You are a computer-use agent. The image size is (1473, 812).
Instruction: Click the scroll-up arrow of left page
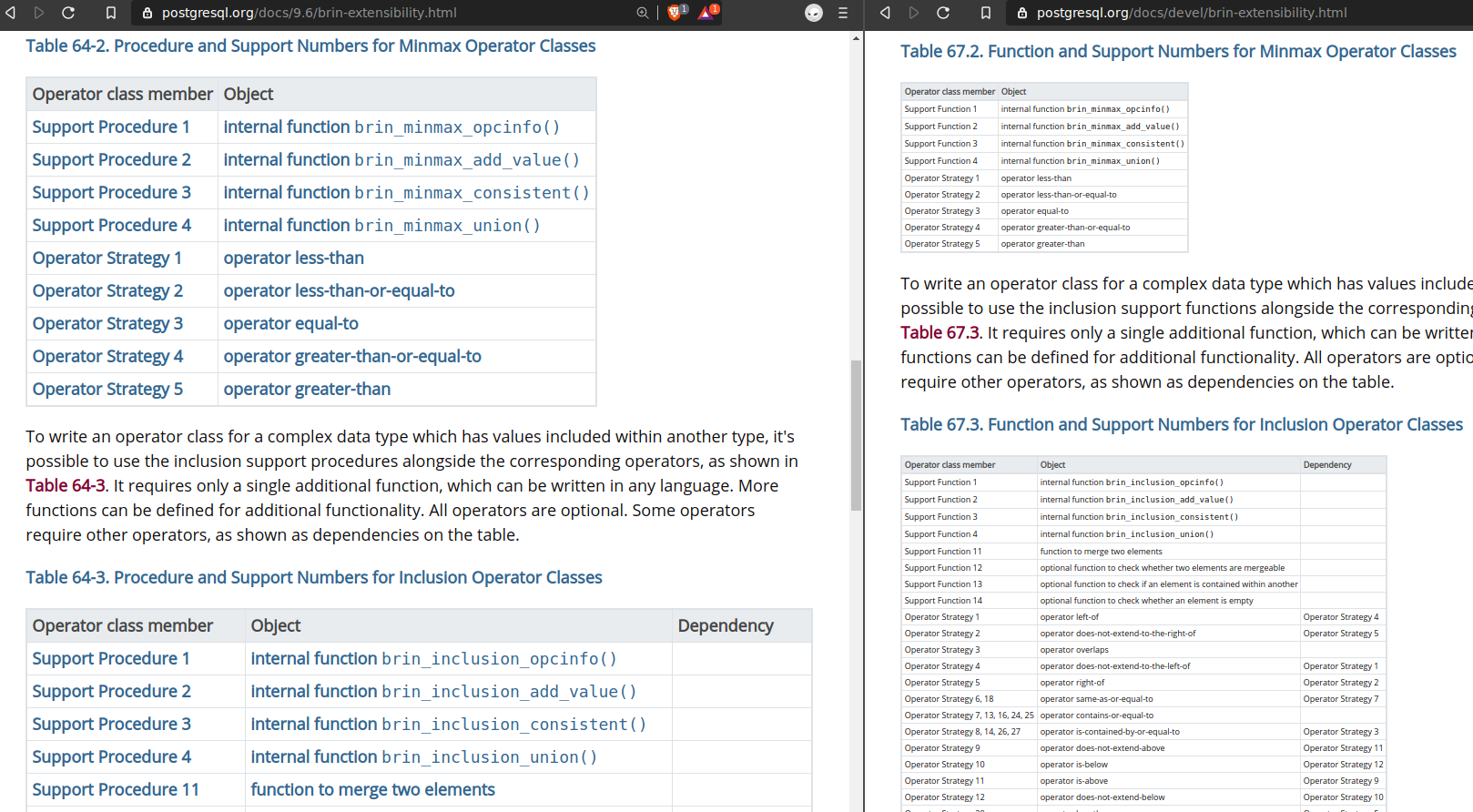tap(856, 38)
